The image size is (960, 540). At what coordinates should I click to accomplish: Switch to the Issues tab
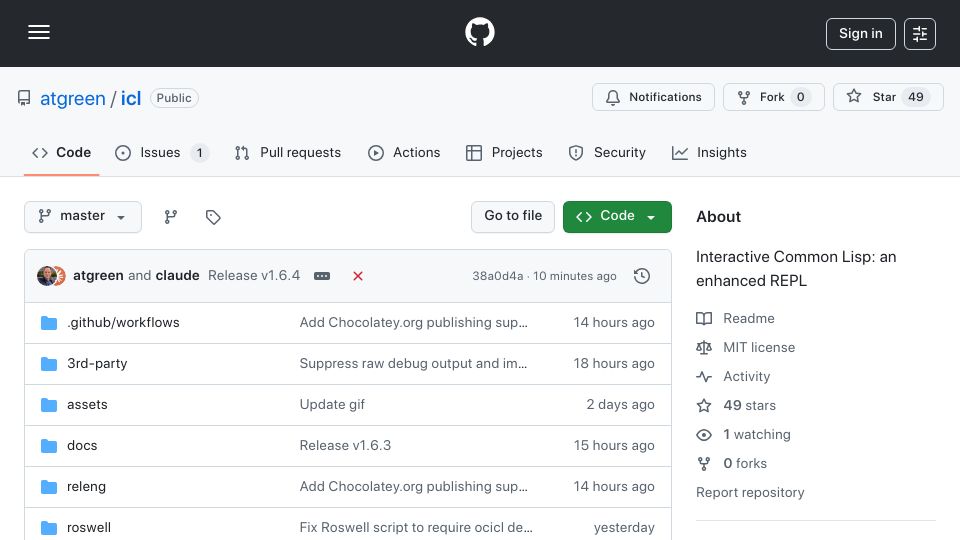coord(162,152)
